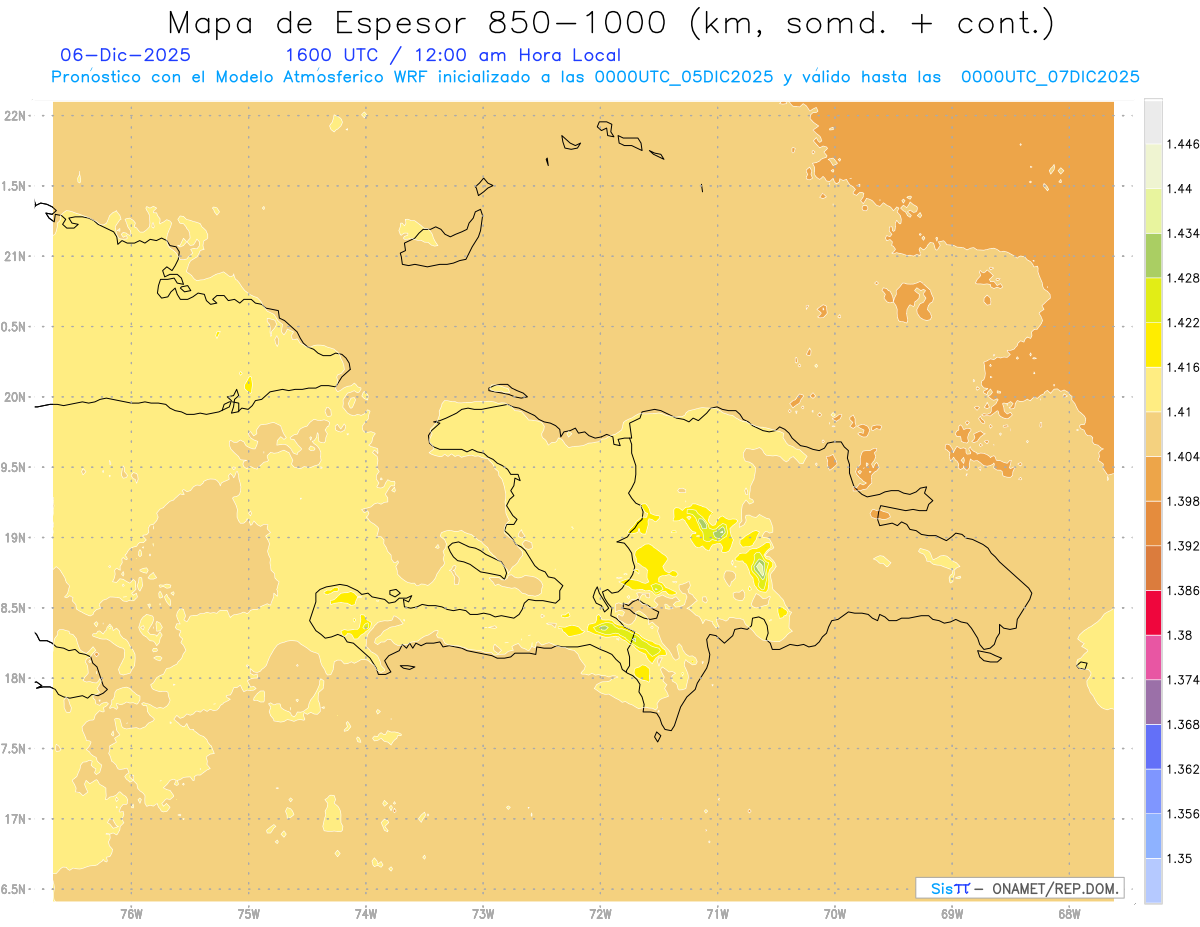Click the 'ONAMET/REP.DOM.' credit label
The width and height of the screenshot is (1200, 927).
[x=1056, y=888]
